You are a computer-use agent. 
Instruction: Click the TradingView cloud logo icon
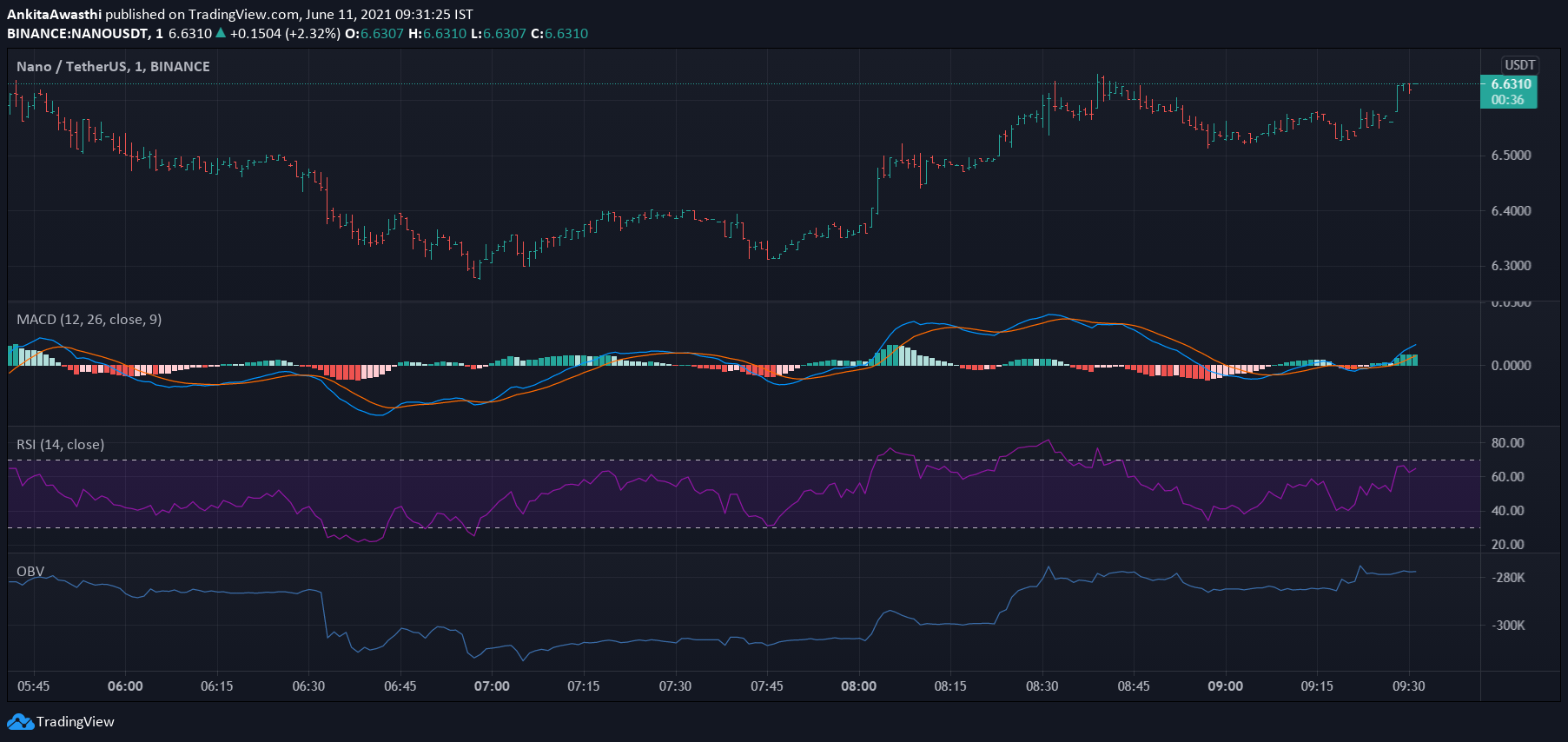(x=20, y=722)
